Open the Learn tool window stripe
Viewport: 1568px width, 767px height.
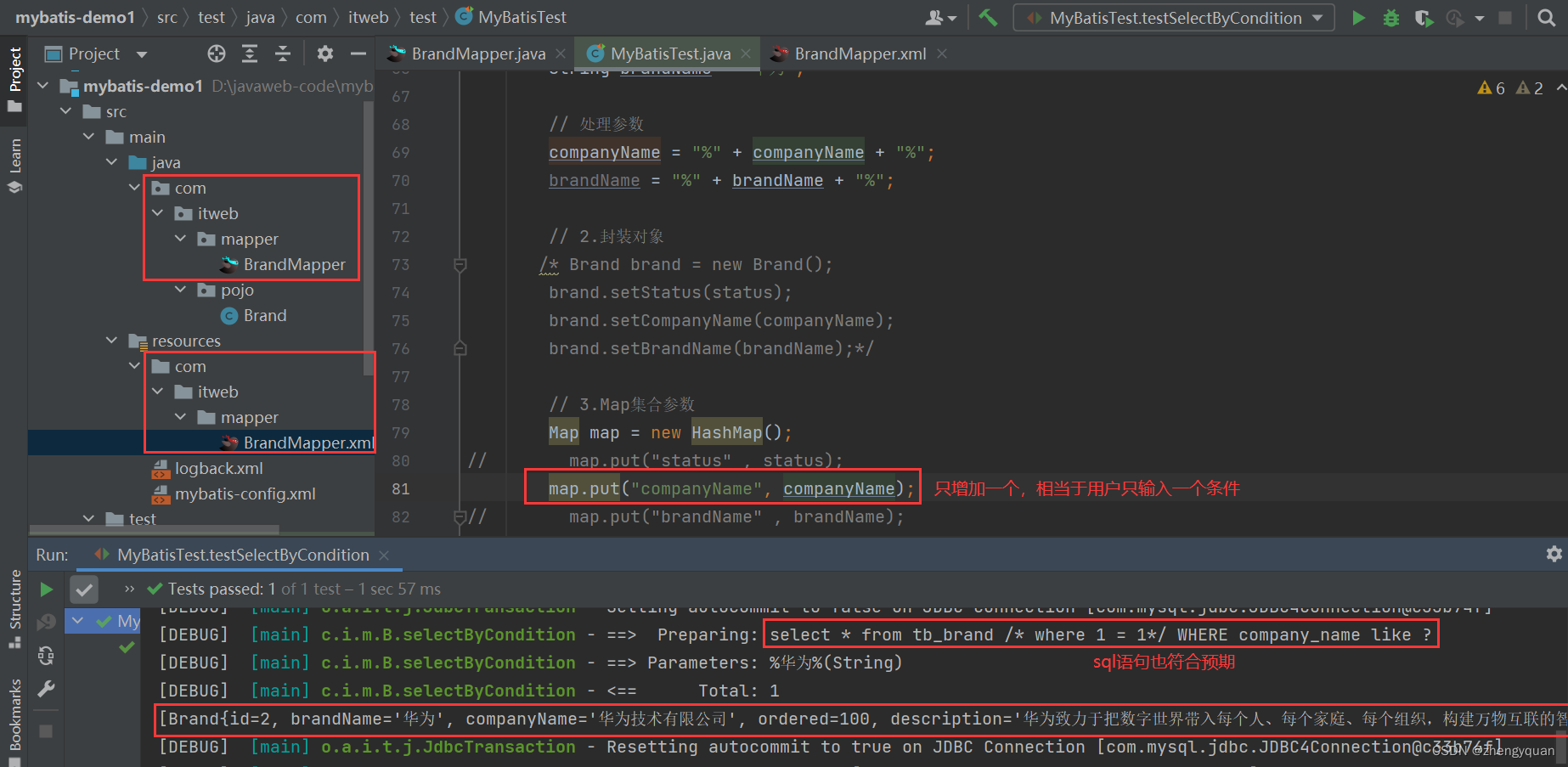pos(14,166)
